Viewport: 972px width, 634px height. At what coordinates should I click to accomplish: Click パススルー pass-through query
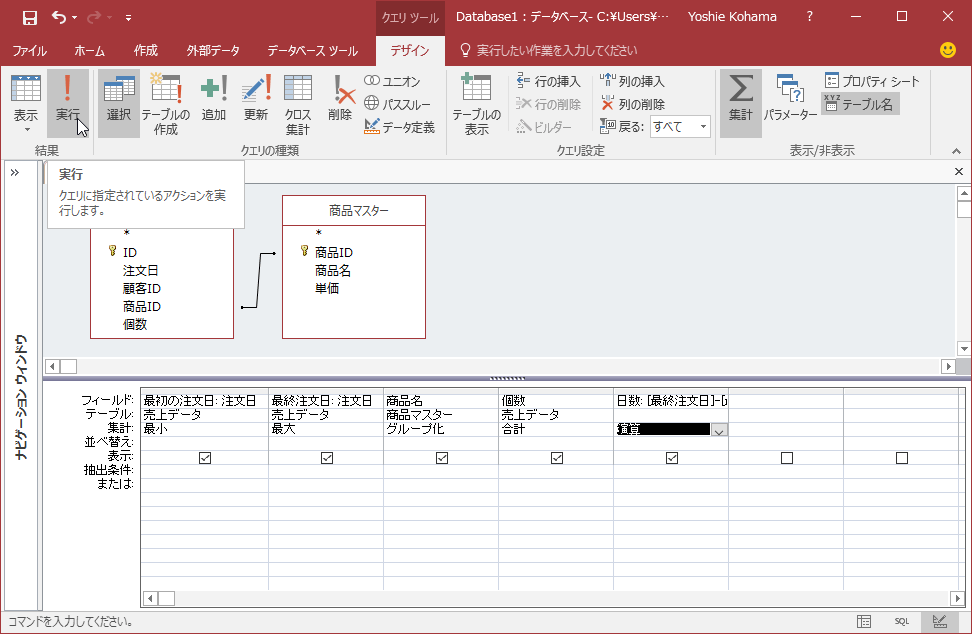point(397,104)
